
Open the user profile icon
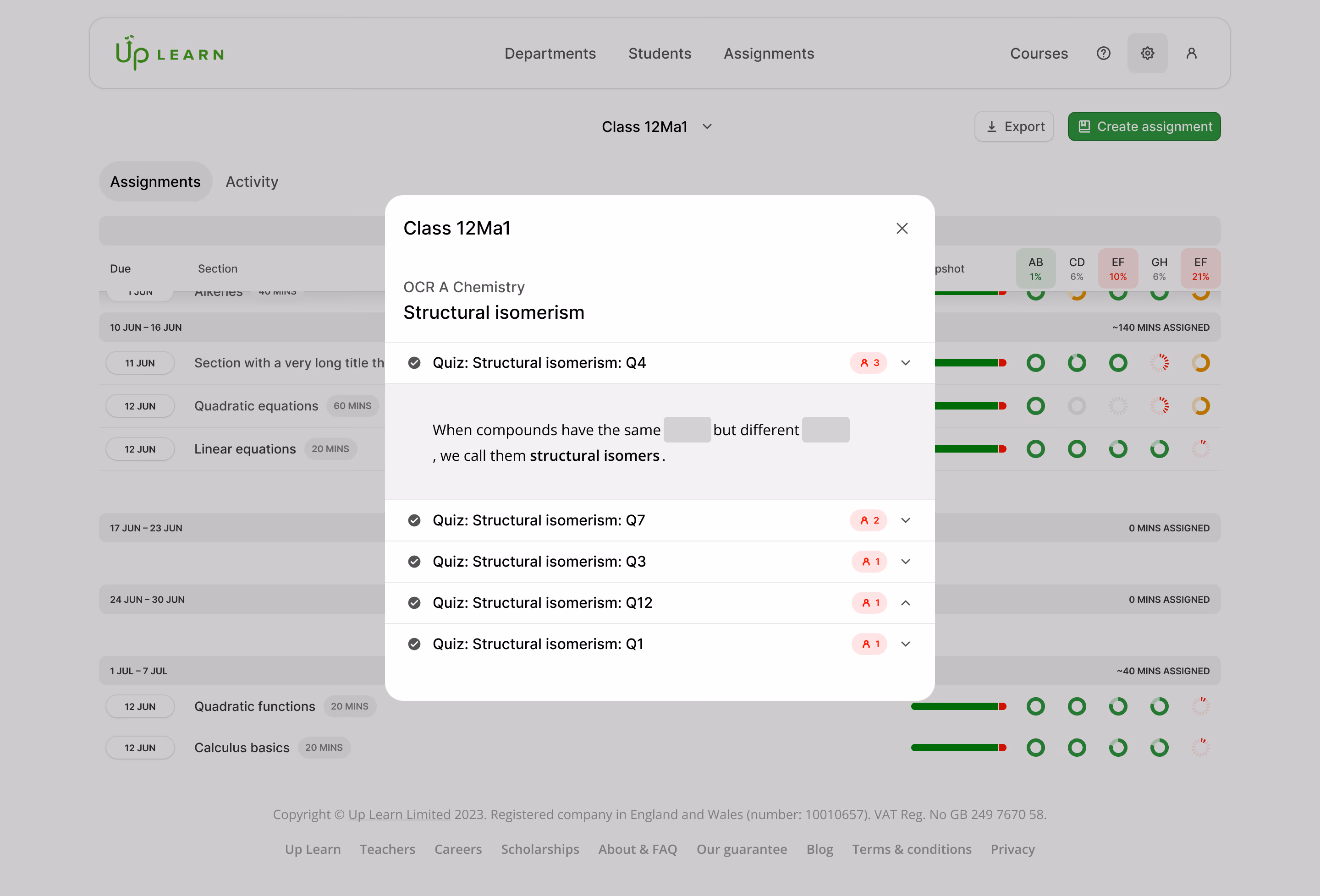point(1191,54)
